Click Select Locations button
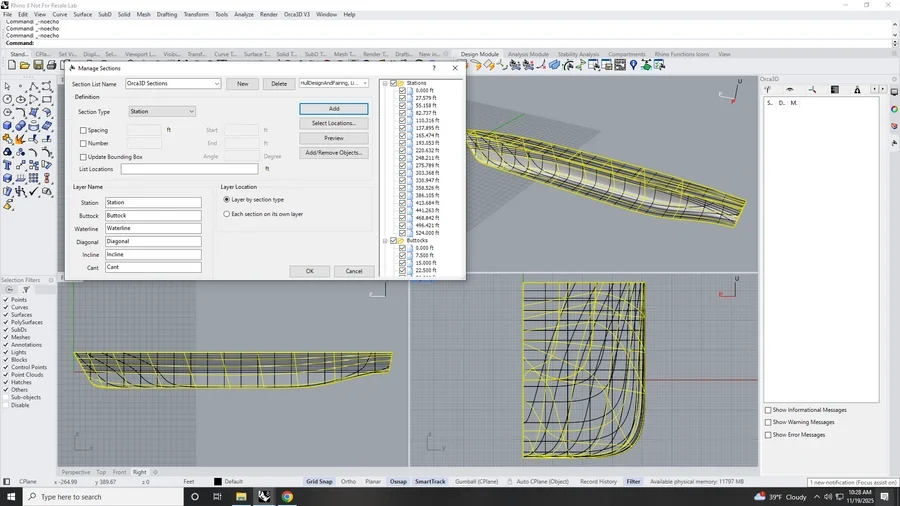The height and width of the screenshot is (506, 900). (x=334, y=123)
